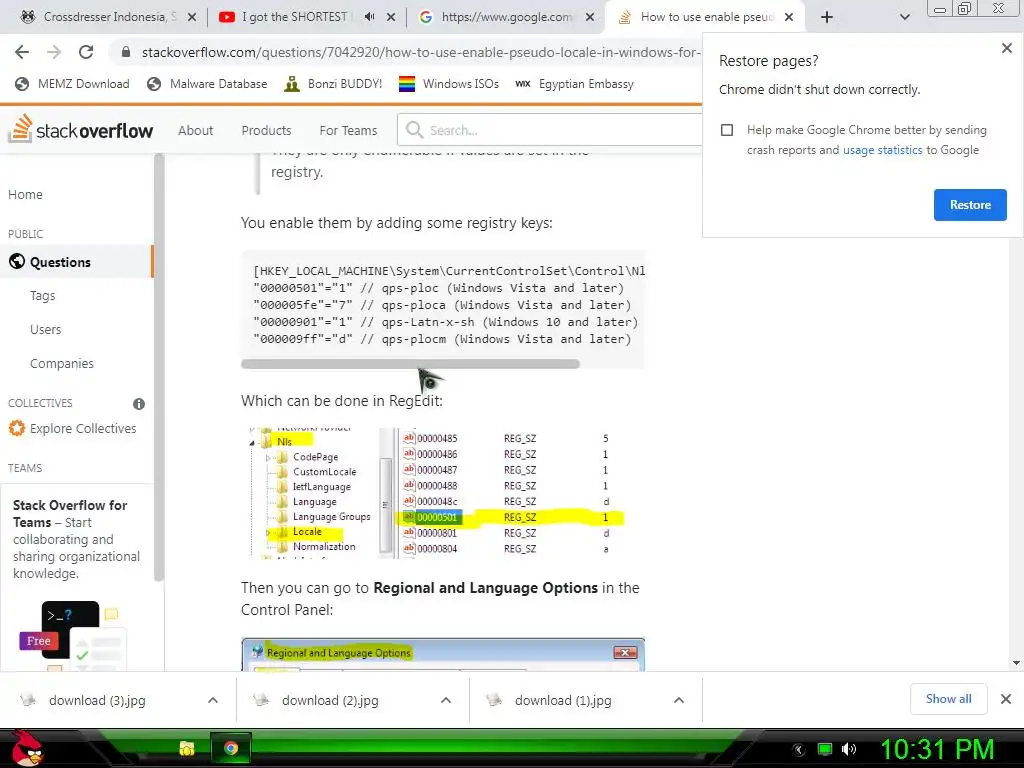
Task: Open the For Teams menu item
Action: point(348,131)
